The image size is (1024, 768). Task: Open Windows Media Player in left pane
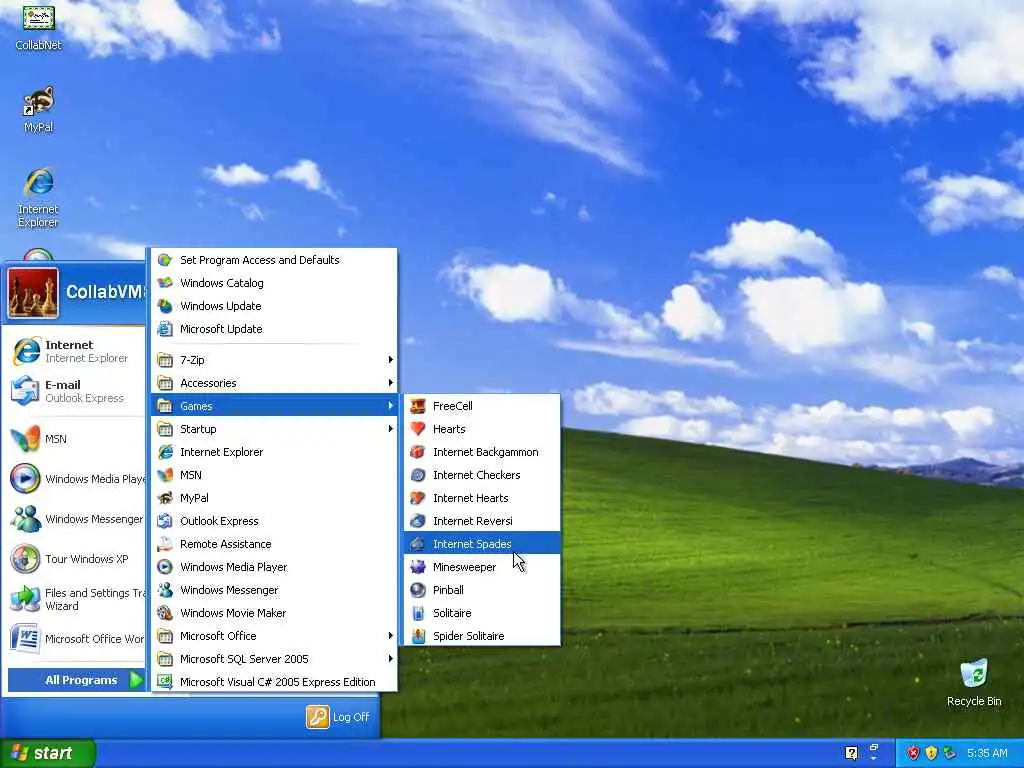coord(74,479)
